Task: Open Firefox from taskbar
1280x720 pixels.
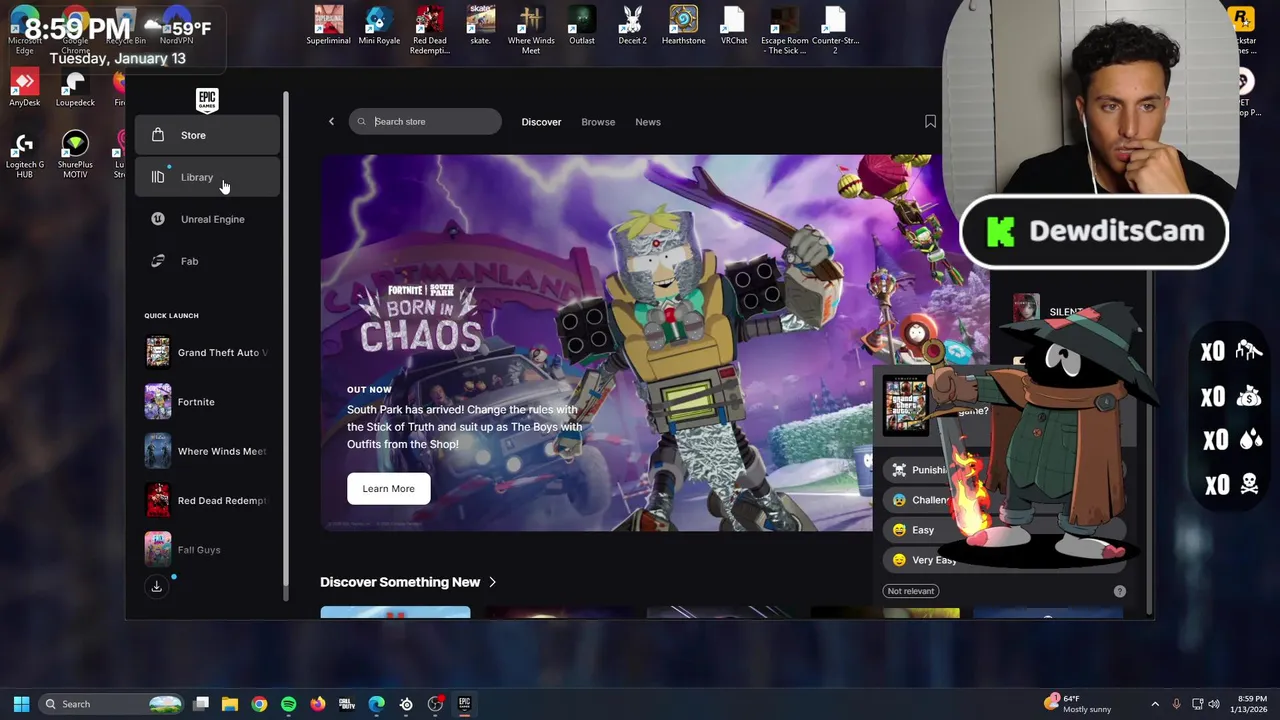Action: pyautogui.click(x=318, y=704)
